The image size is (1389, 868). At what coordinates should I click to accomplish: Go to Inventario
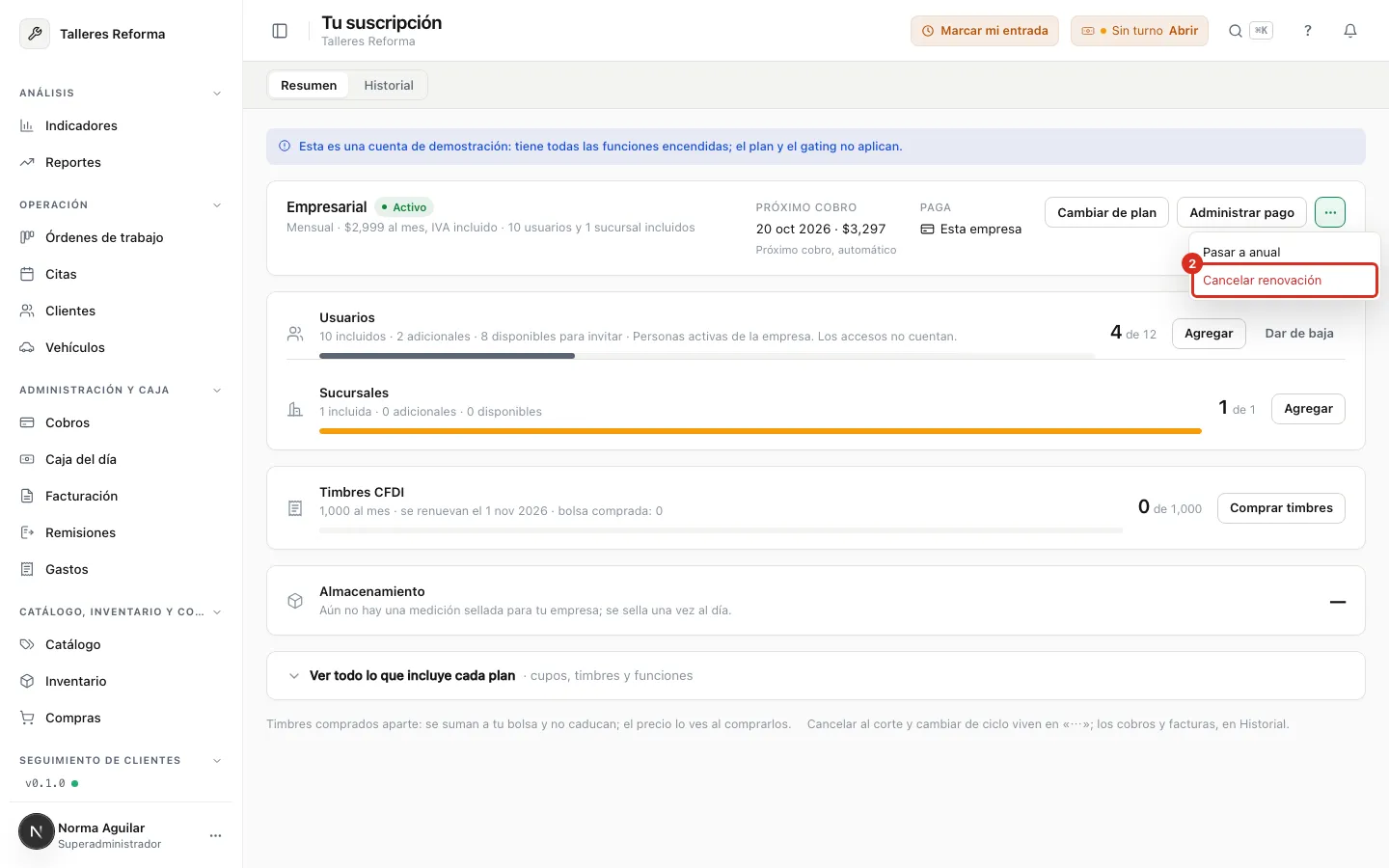tap(121, 681)
